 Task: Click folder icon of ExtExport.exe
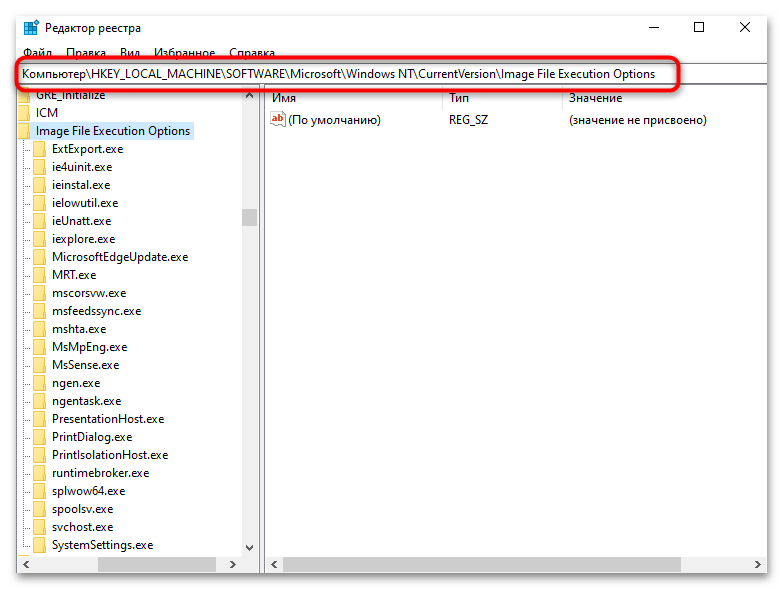click(39, 149)
